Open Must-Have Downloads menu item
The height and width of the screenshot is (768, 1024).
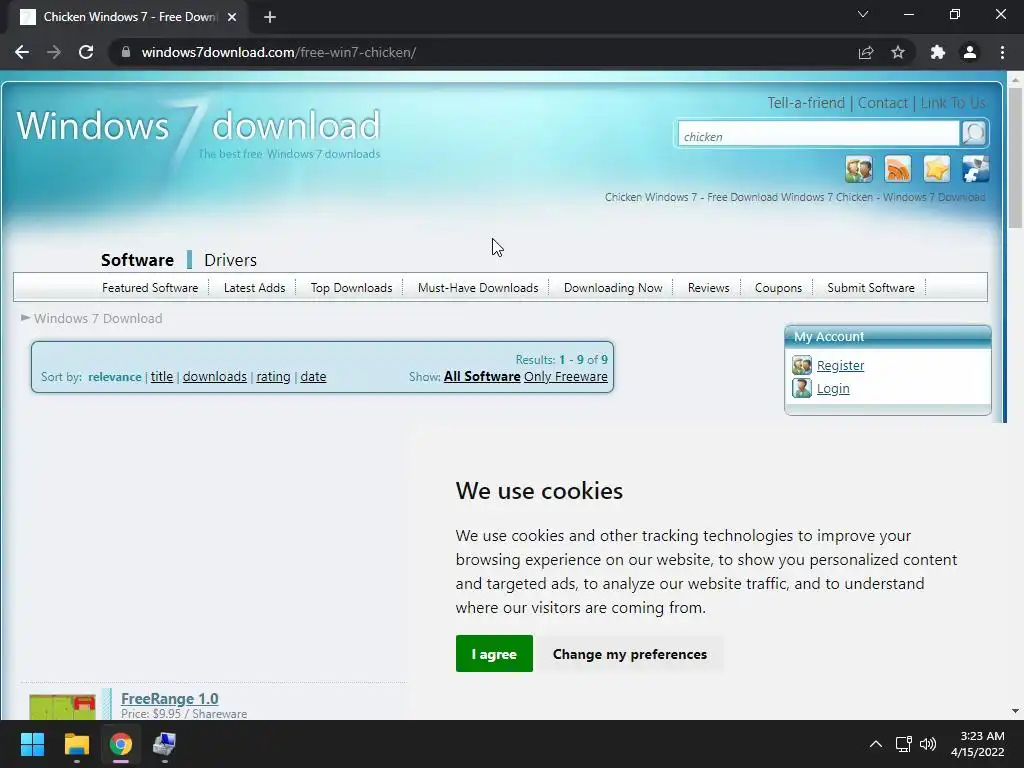[478, 288]
